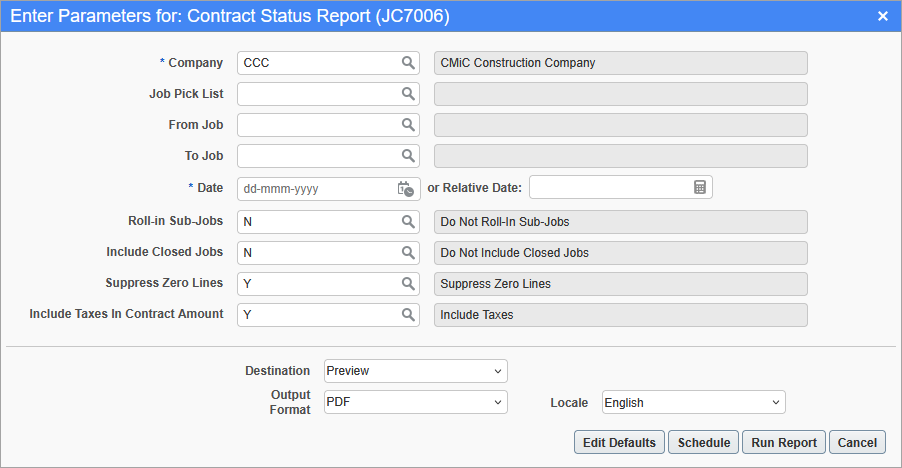Viewport: 902px width, 468px height.
Task: Click the 'Locale' label
Action: pos(569,402)
